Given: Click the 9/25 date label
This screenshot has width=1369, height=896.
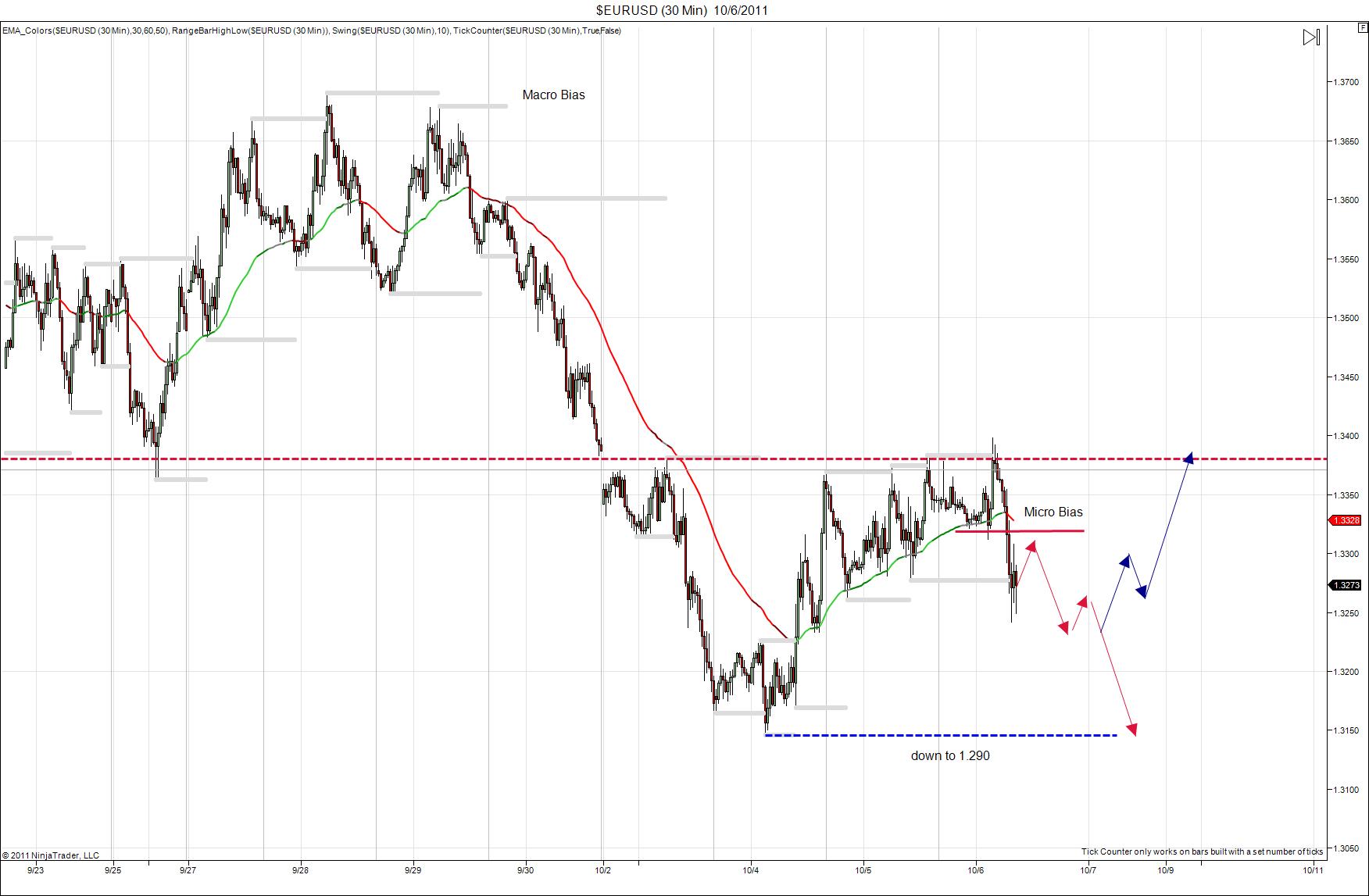Looking at the screenshot, I should [x=113, y=869].
